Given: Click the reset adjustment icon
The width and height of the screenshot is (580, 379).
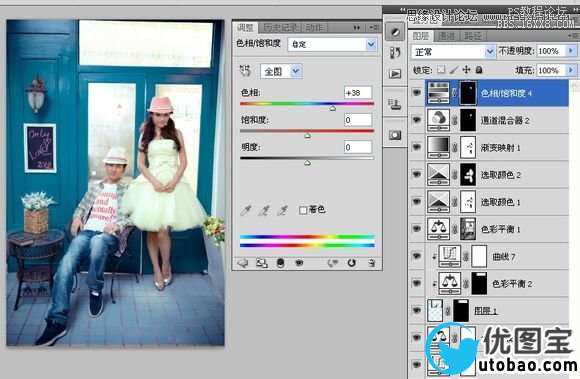Looking at the screenshot, I should [x=351, y=263].
